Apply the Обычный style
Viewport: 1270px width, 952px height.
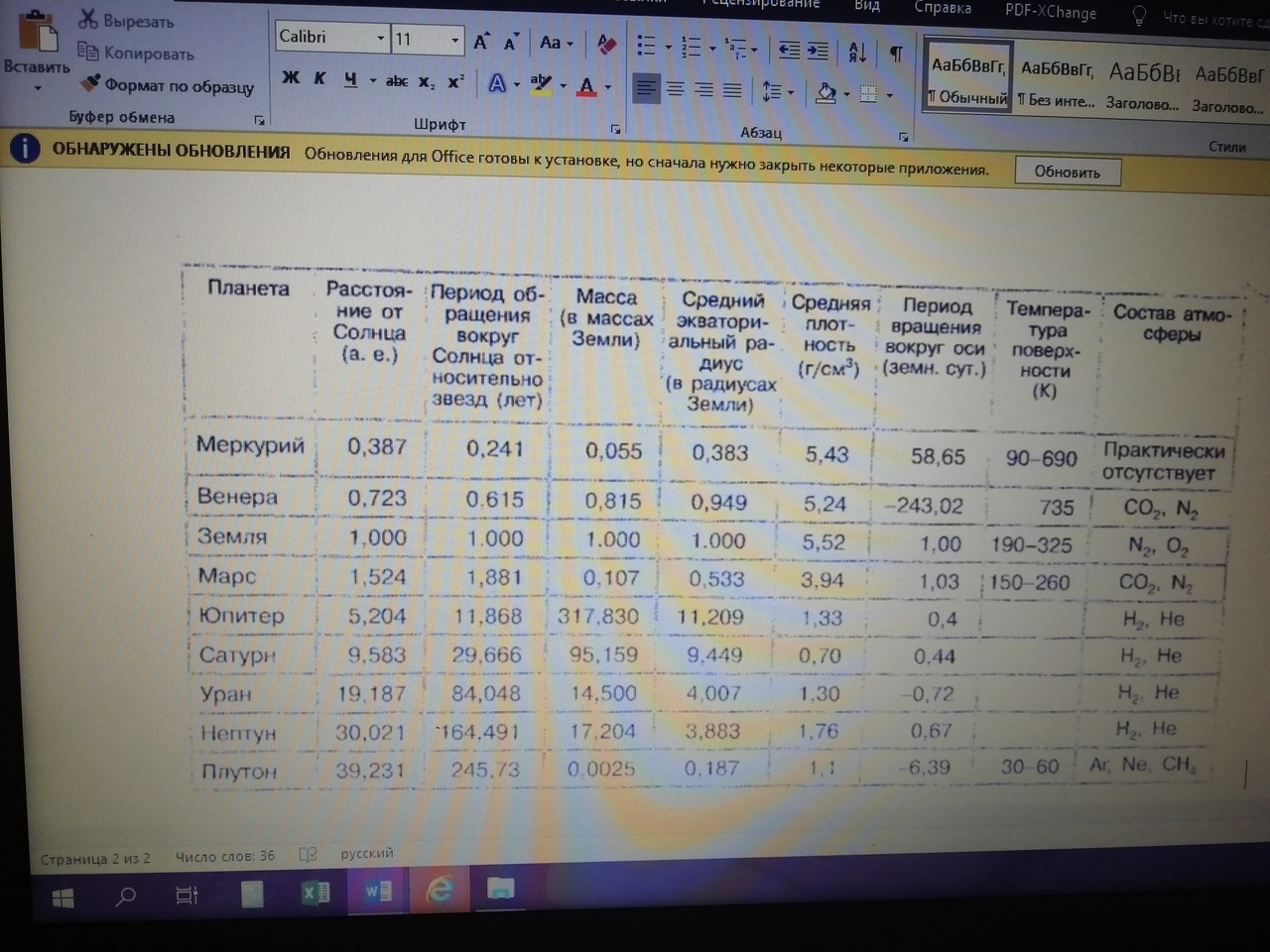point(967,74)
